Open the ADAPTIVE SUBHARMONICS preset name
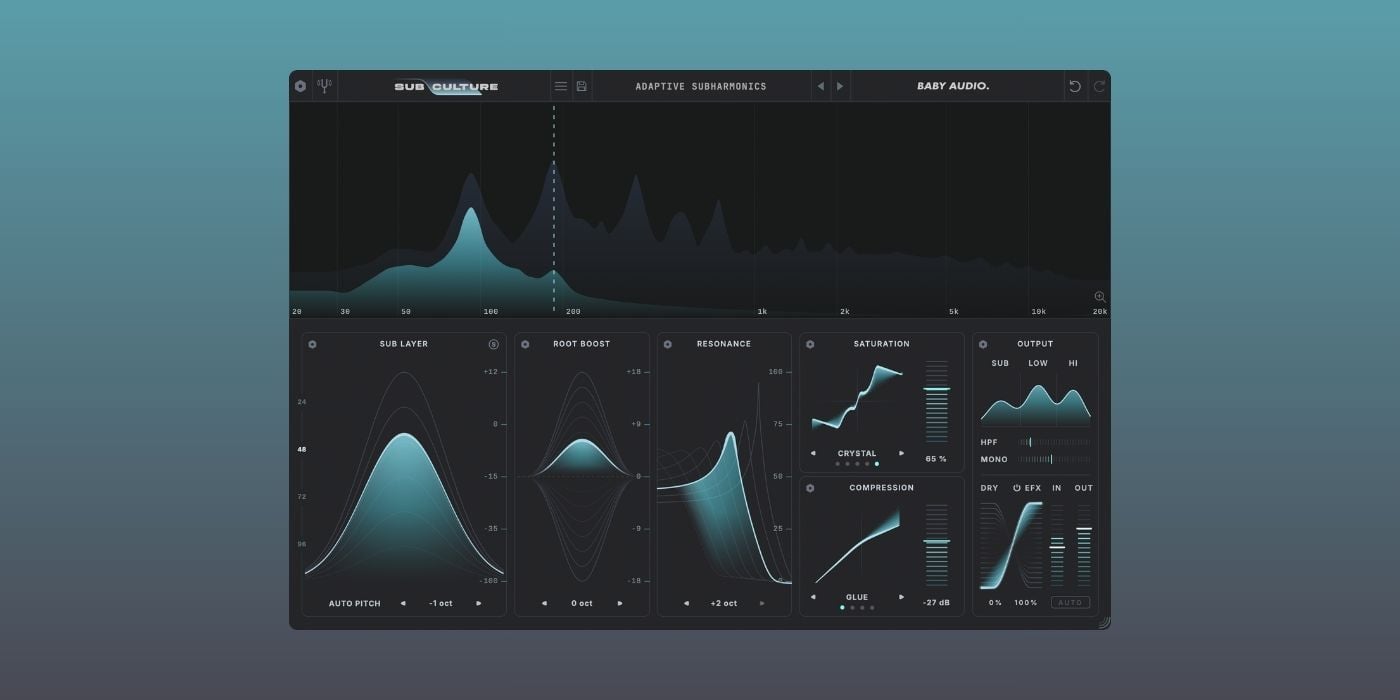This screenshot has height=700, width=1400. (701, 86)
